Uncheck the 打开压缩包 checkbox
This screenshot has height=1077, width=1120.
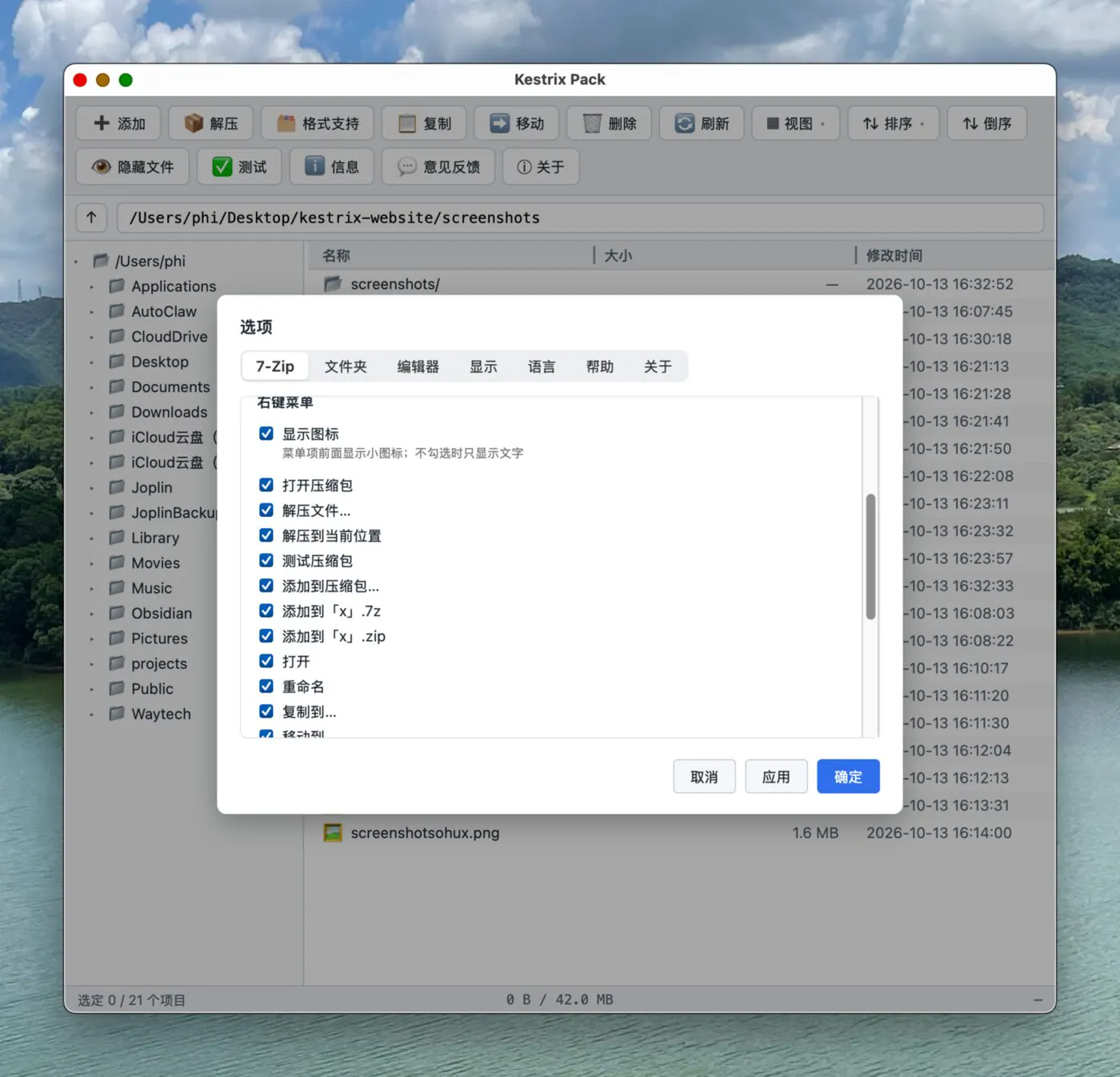click(x=266, y=485)
